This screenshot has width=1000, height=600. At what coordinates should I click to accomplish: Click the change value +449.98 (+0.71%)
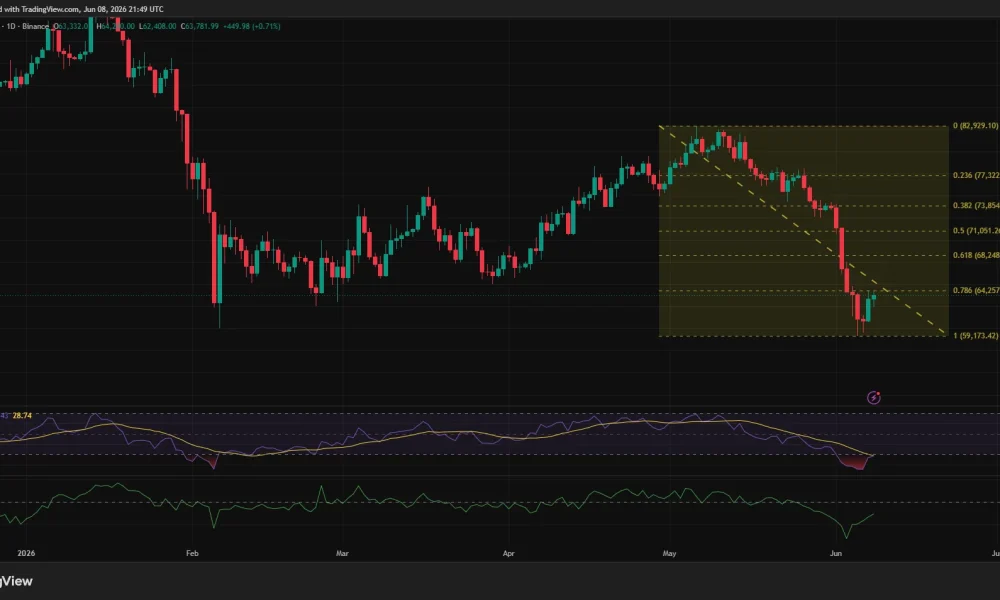point(252,26)
